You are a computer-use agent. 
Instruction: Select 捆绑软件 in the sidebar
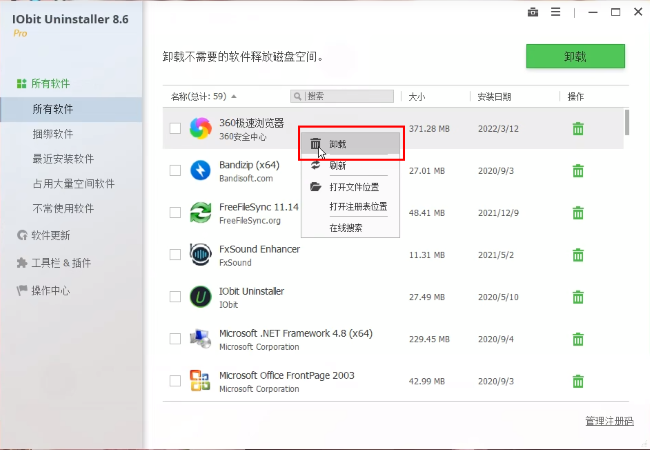53,134
